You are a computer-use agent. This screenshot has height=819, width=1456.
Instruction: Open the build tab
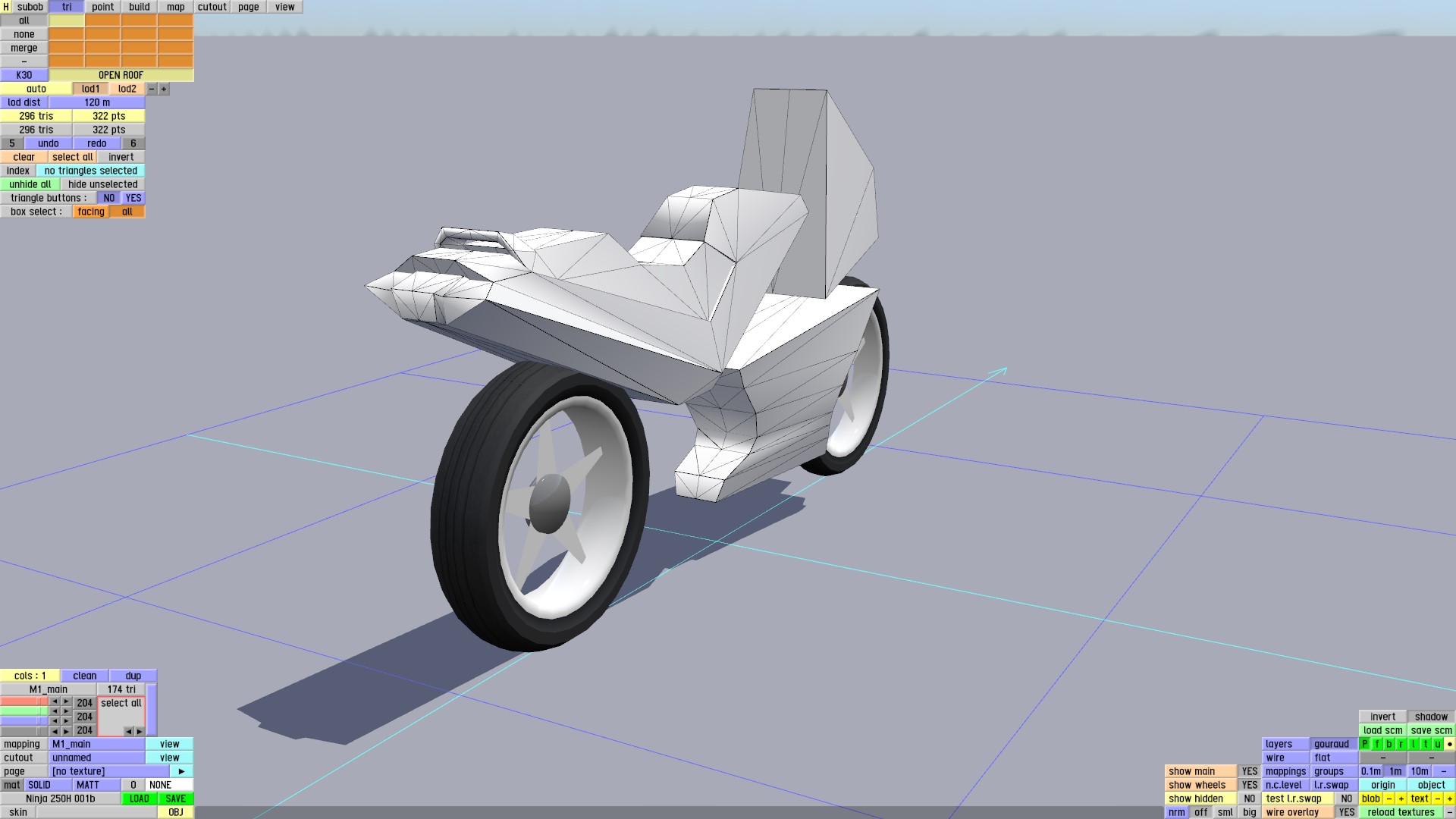(139, 7)
